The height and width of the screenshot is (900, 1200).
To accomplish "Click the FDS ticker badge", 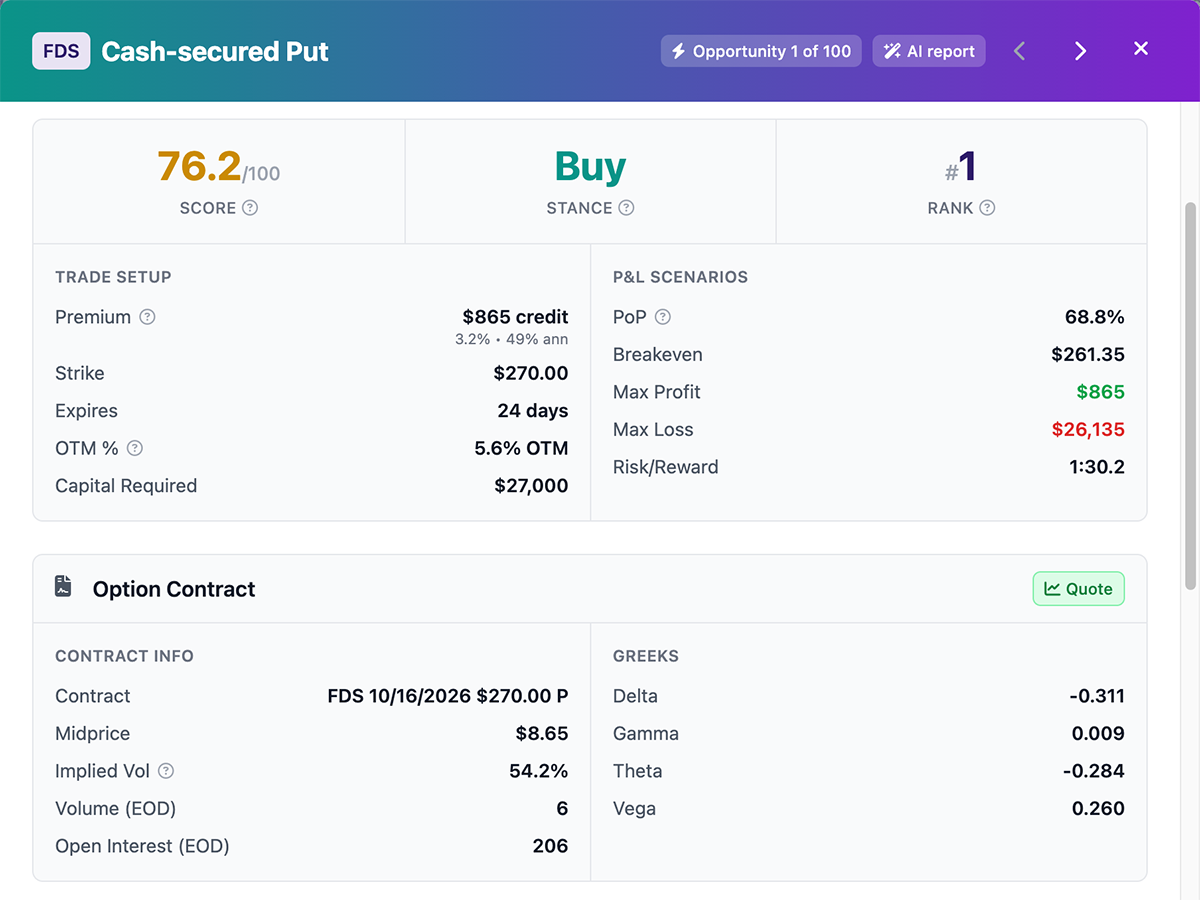I will click(61, 51).
